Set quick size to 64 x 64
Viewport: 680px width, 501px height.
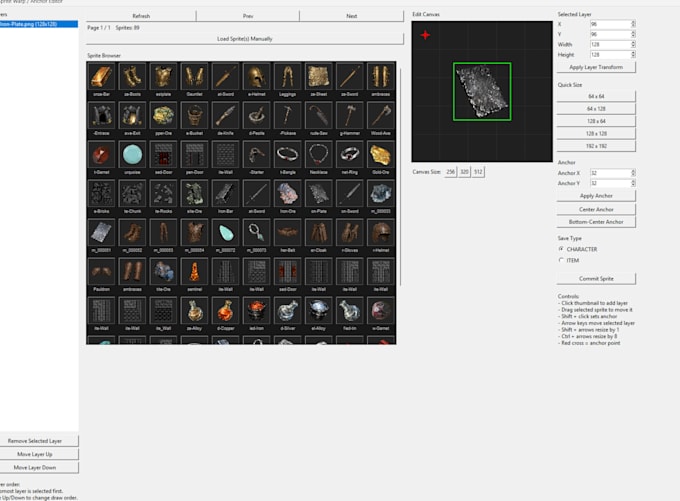[x=596, y=96]
